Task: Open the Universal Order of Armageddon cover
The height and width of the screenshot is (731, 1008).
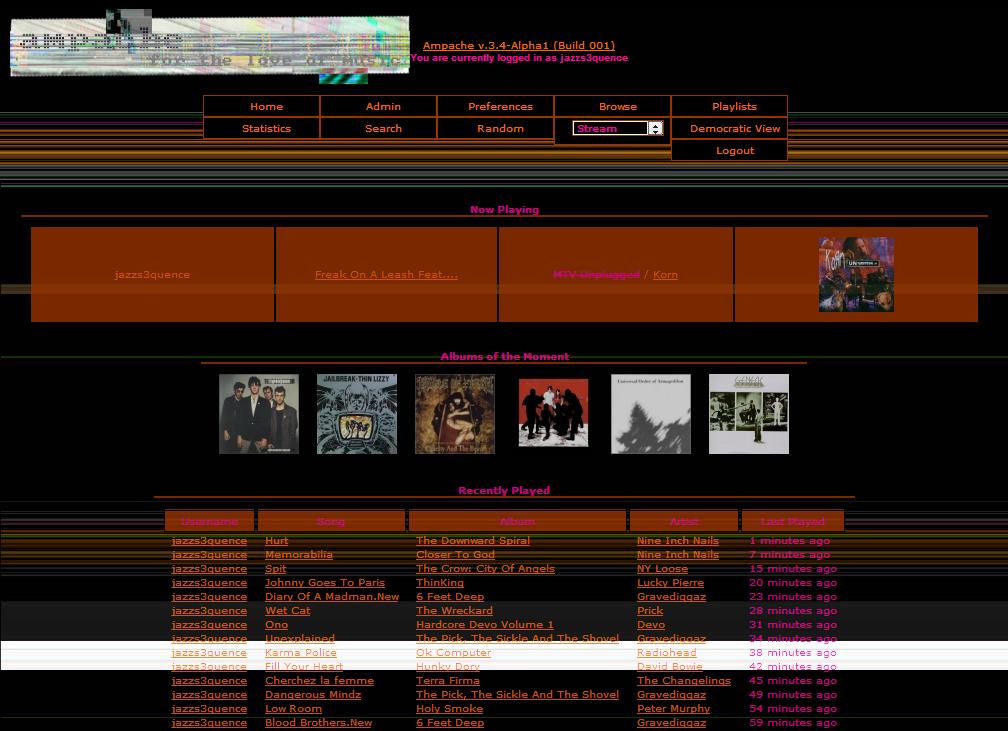Action: click(651, 414)
